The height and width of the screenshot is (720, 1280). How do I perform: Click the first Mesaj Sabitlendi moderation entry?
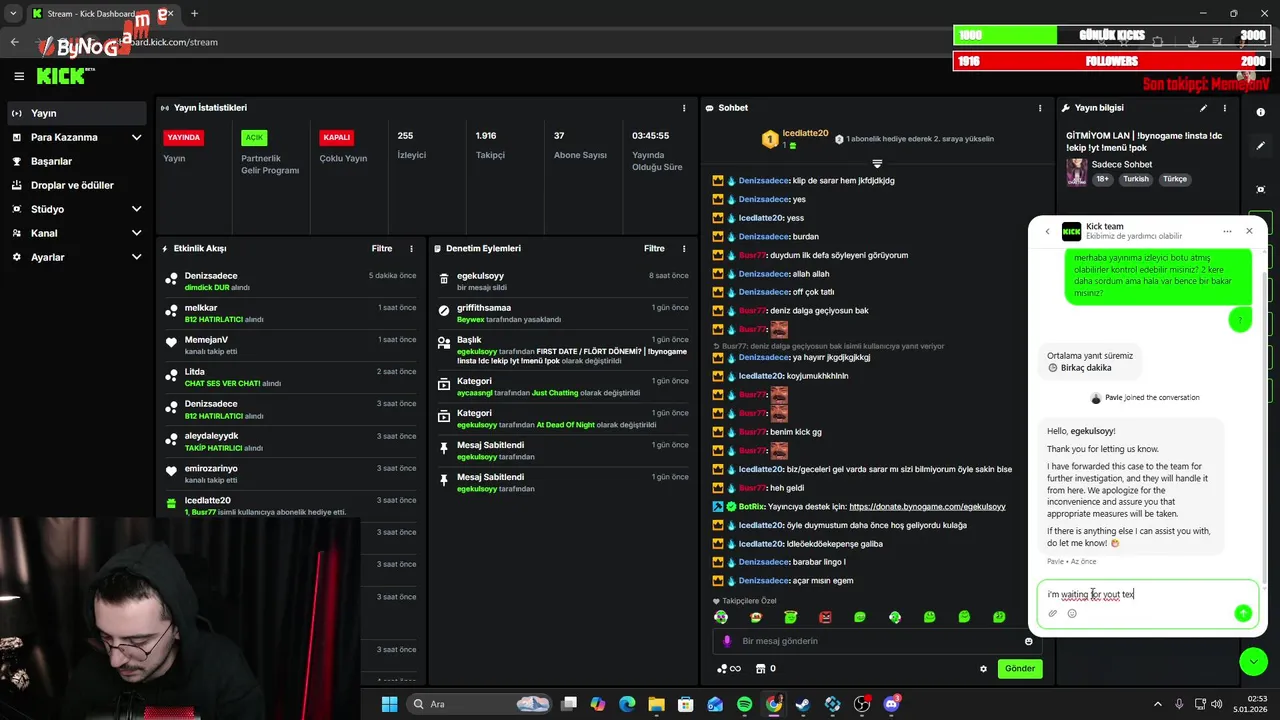coord(564,450)
